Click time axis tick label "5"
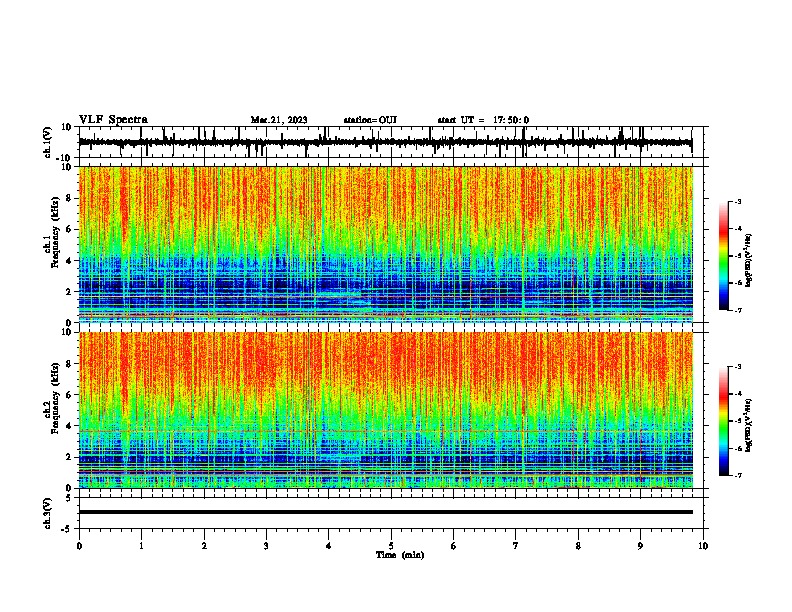 pyautogui.click(x=391, y=546)
